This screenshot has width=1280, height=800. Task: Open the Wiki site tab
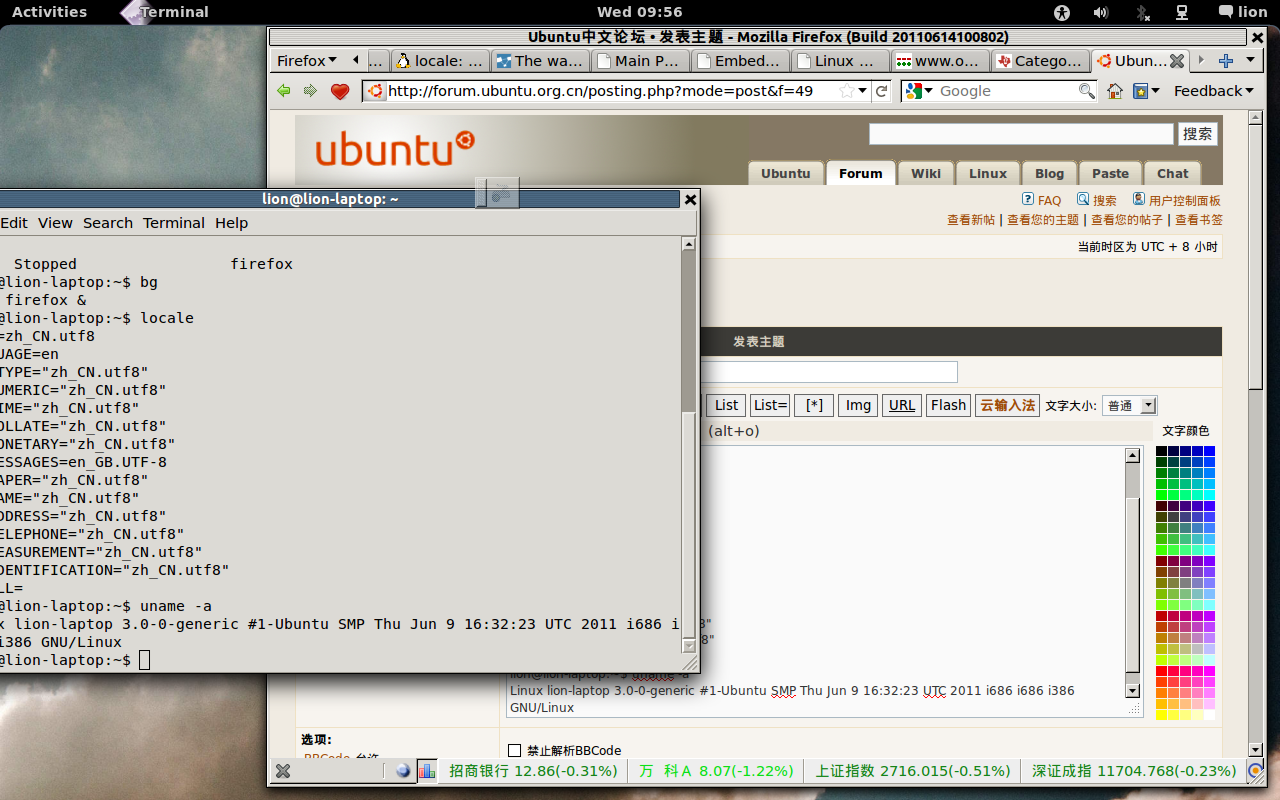[x=926, y=173]
